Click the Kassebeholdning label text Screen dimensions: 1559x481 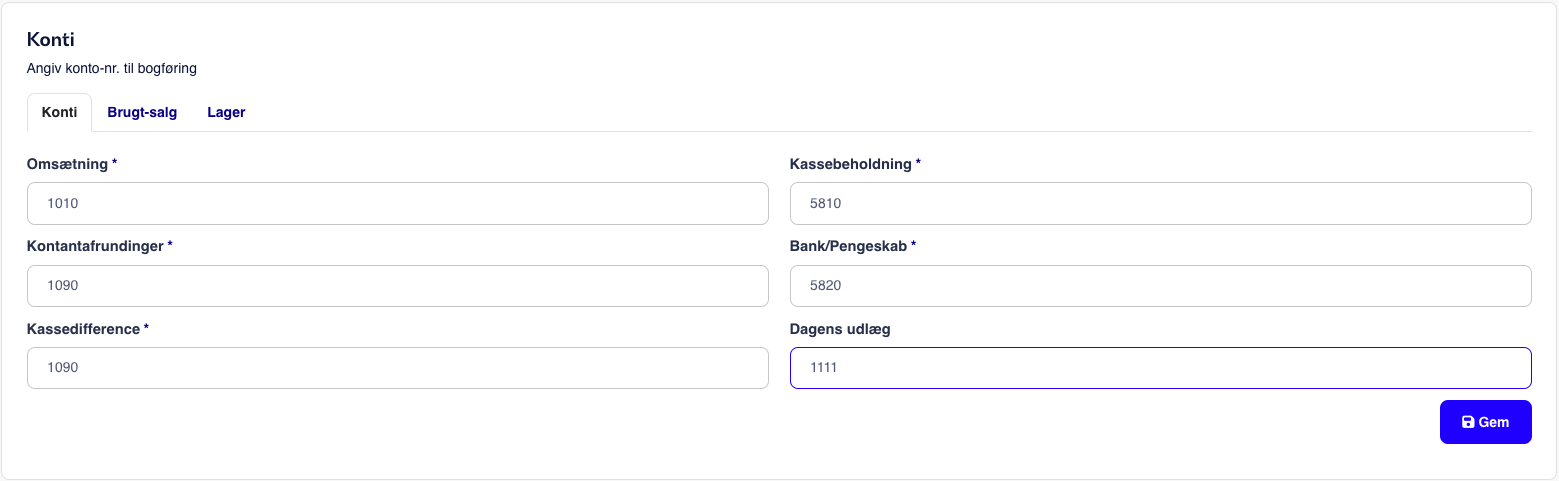pos(851,164)
